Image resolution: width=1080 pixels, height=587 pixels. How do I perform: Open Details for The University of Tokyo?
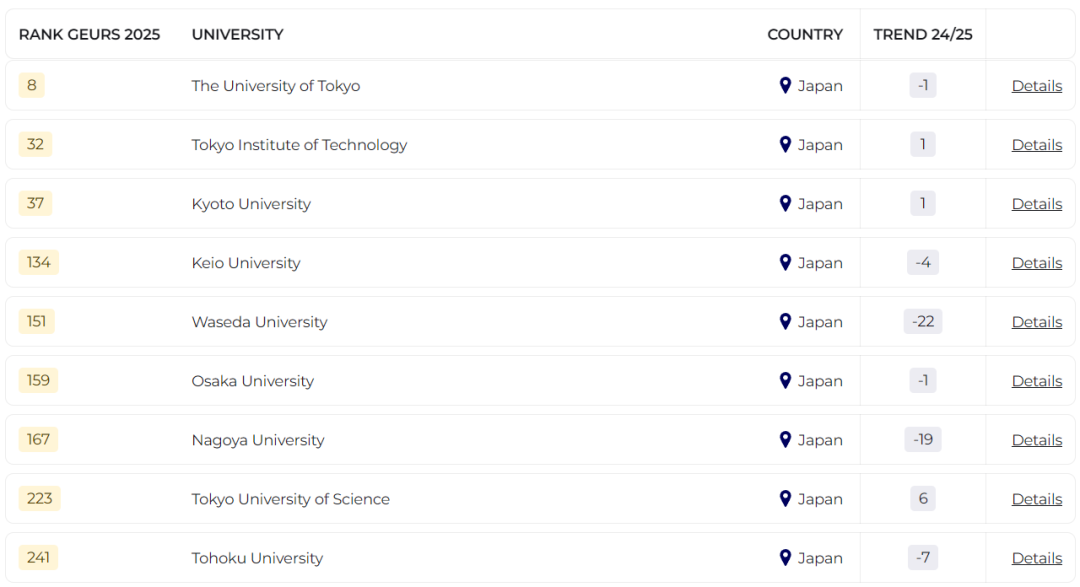(x=1037, y=86)
